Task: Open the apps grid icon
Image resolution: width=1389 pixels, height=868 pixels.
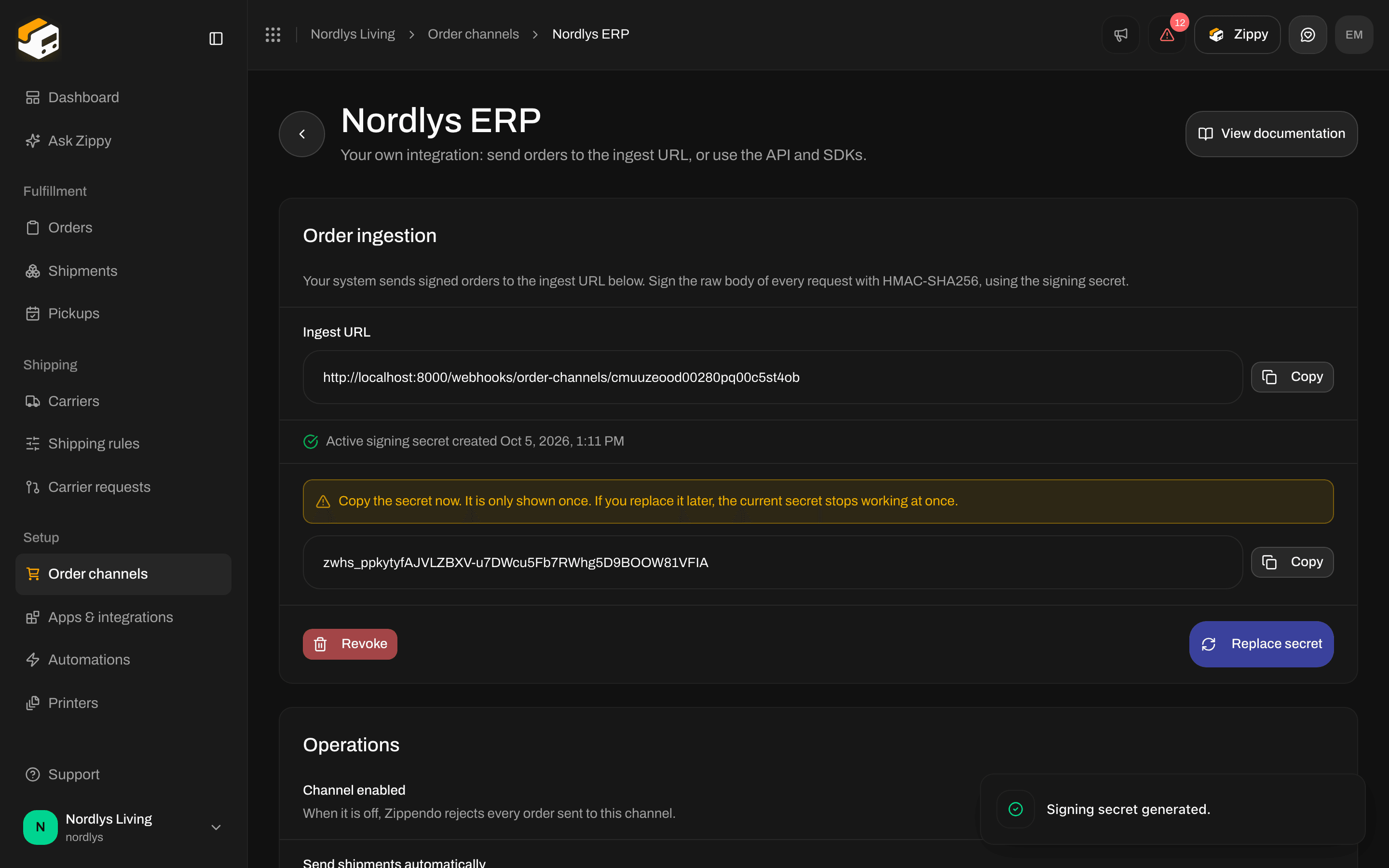Action: (x=272, y=34)
